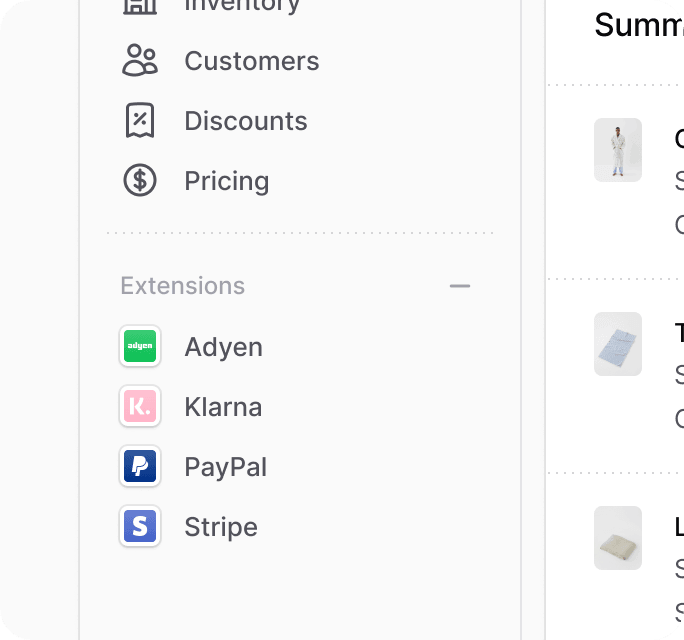Click the green Adyen logo icon

[140, 346]
